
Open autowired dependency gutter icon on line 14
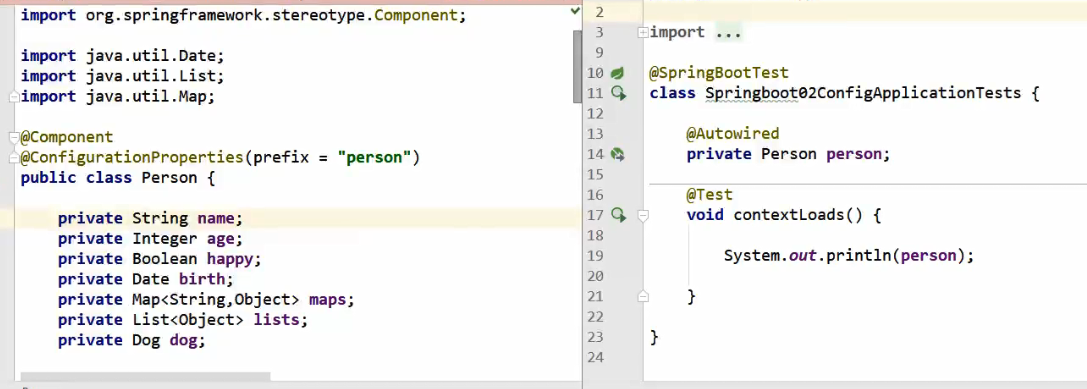[618, 155]
